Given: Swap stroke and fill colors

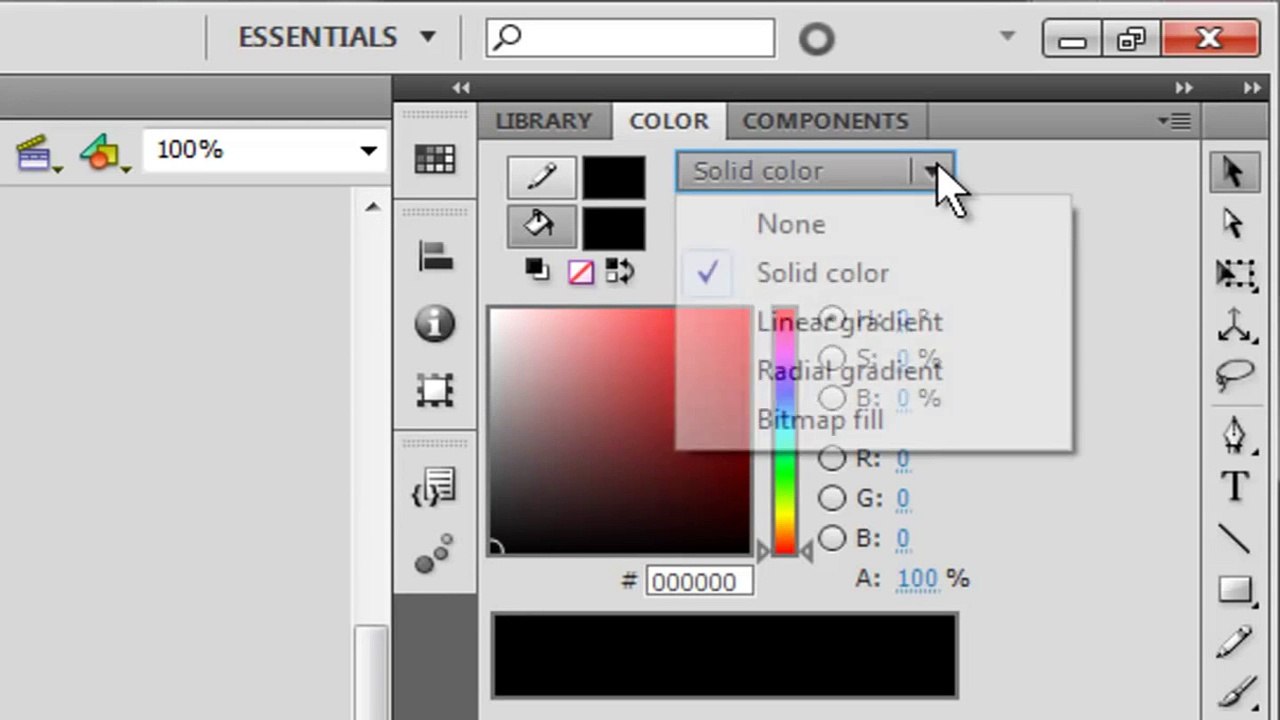Looking at the screenshot, I should pyautogui.click(x=620, y=271).
